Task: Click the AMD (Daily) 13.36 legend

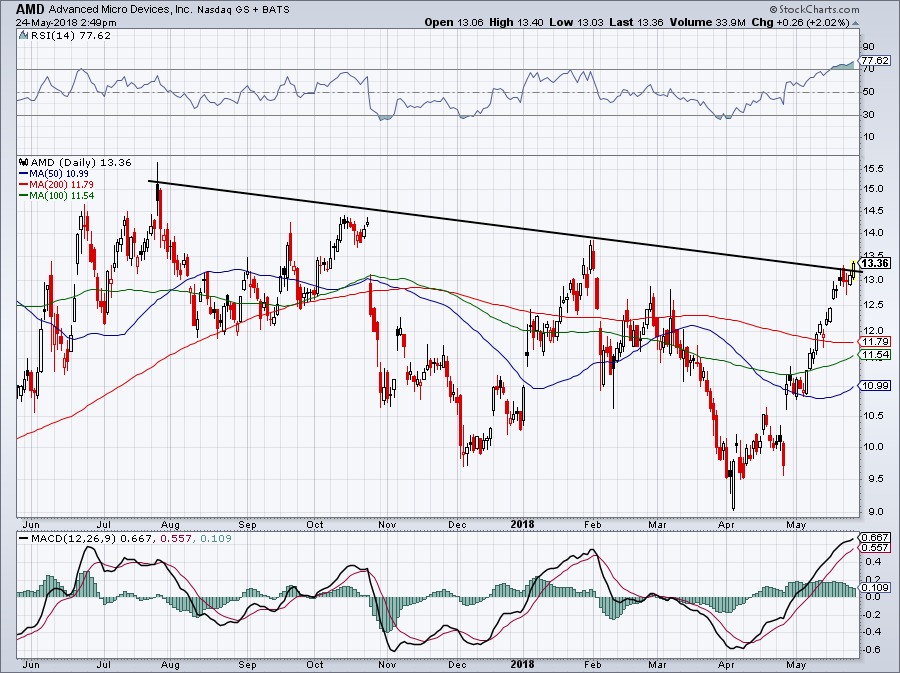Action: pyautogui.click(x=81, y=163)
